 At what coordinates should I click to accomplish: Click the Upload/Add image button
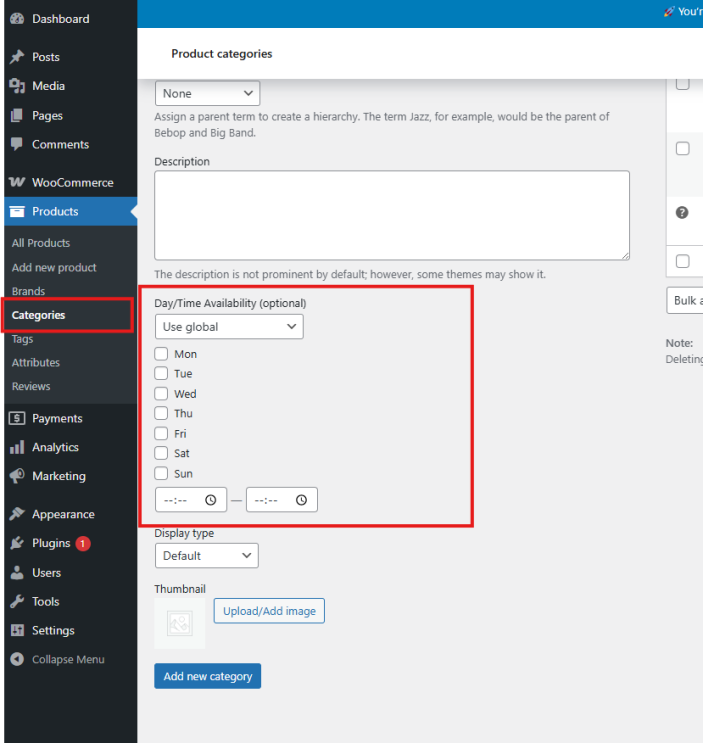[x=269, y=611]
